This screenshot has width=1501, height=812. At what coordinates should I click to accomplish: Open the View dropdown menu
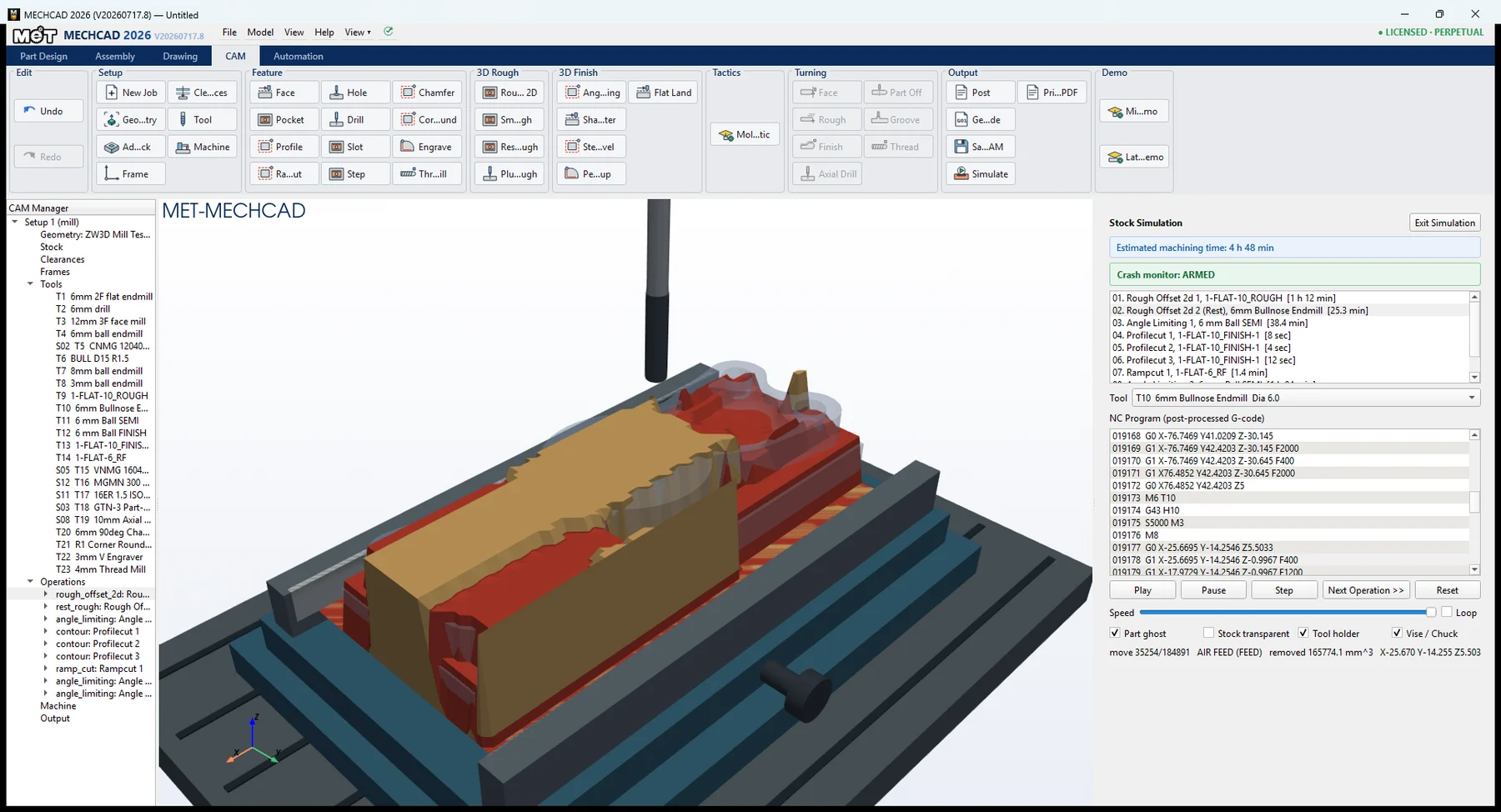click(x=357, y=33)
